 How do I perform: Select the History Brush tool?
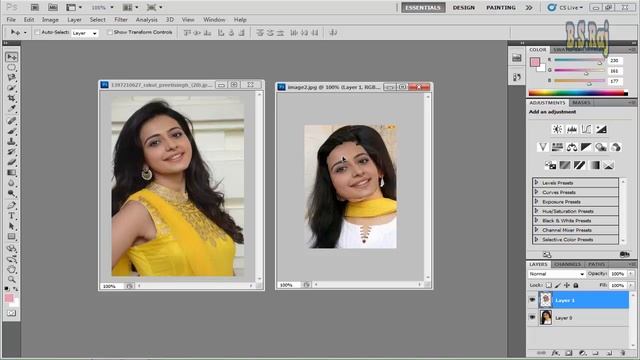click(x=11, y=152)
